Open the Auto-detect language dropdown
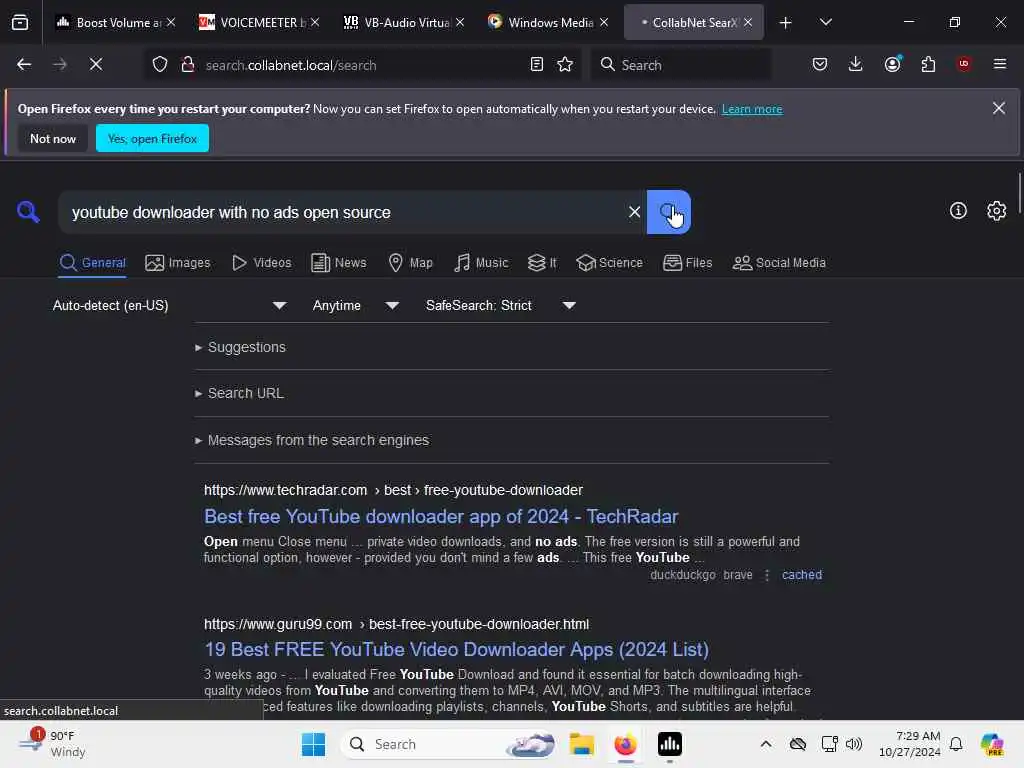Image resolution: width=1024 pixels, height=768 pixels. coord(168,305)
